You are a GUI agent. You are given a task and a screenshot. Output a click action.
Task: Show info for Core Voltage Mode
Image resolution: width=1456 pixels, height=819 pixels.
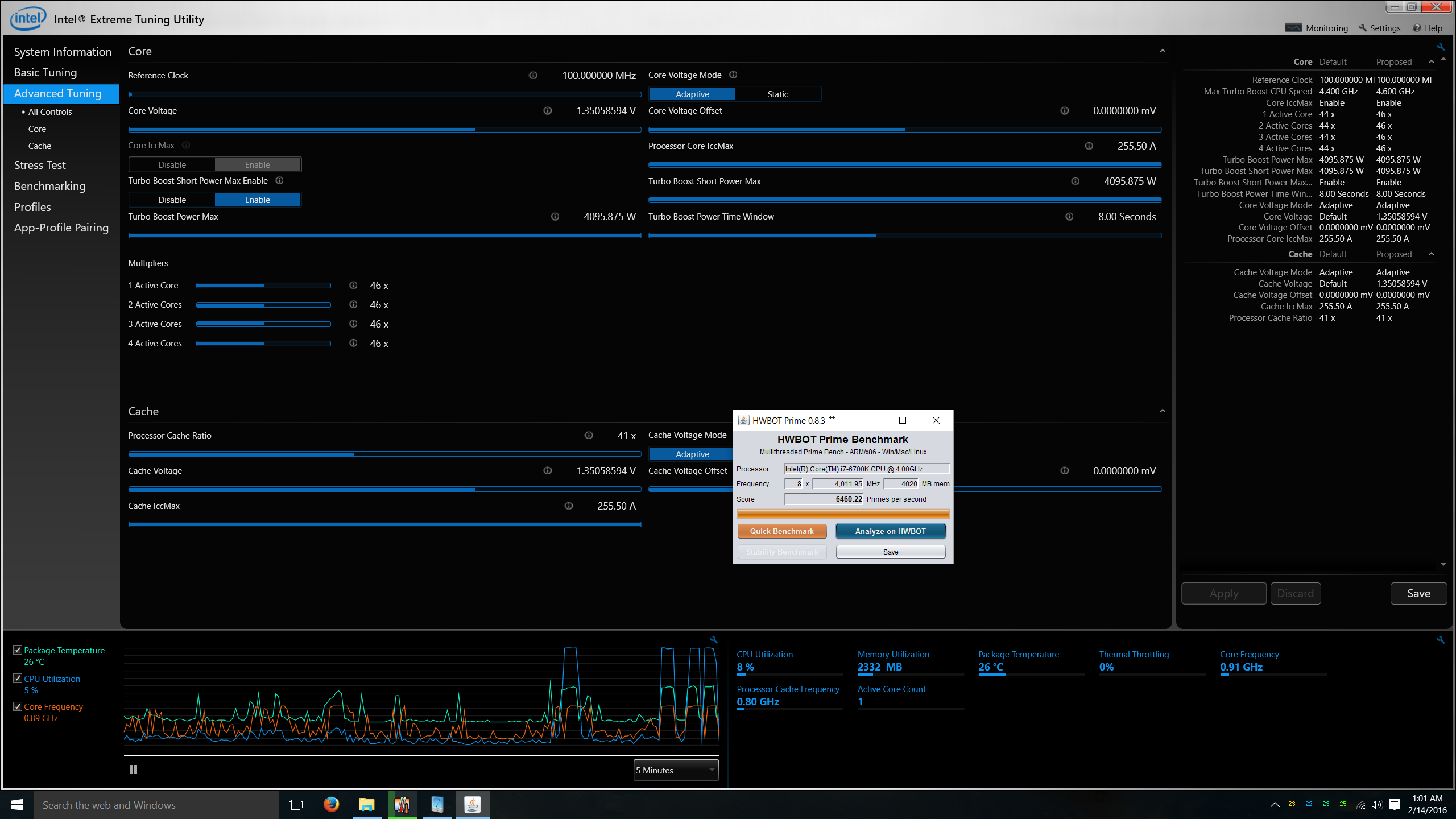733,75
